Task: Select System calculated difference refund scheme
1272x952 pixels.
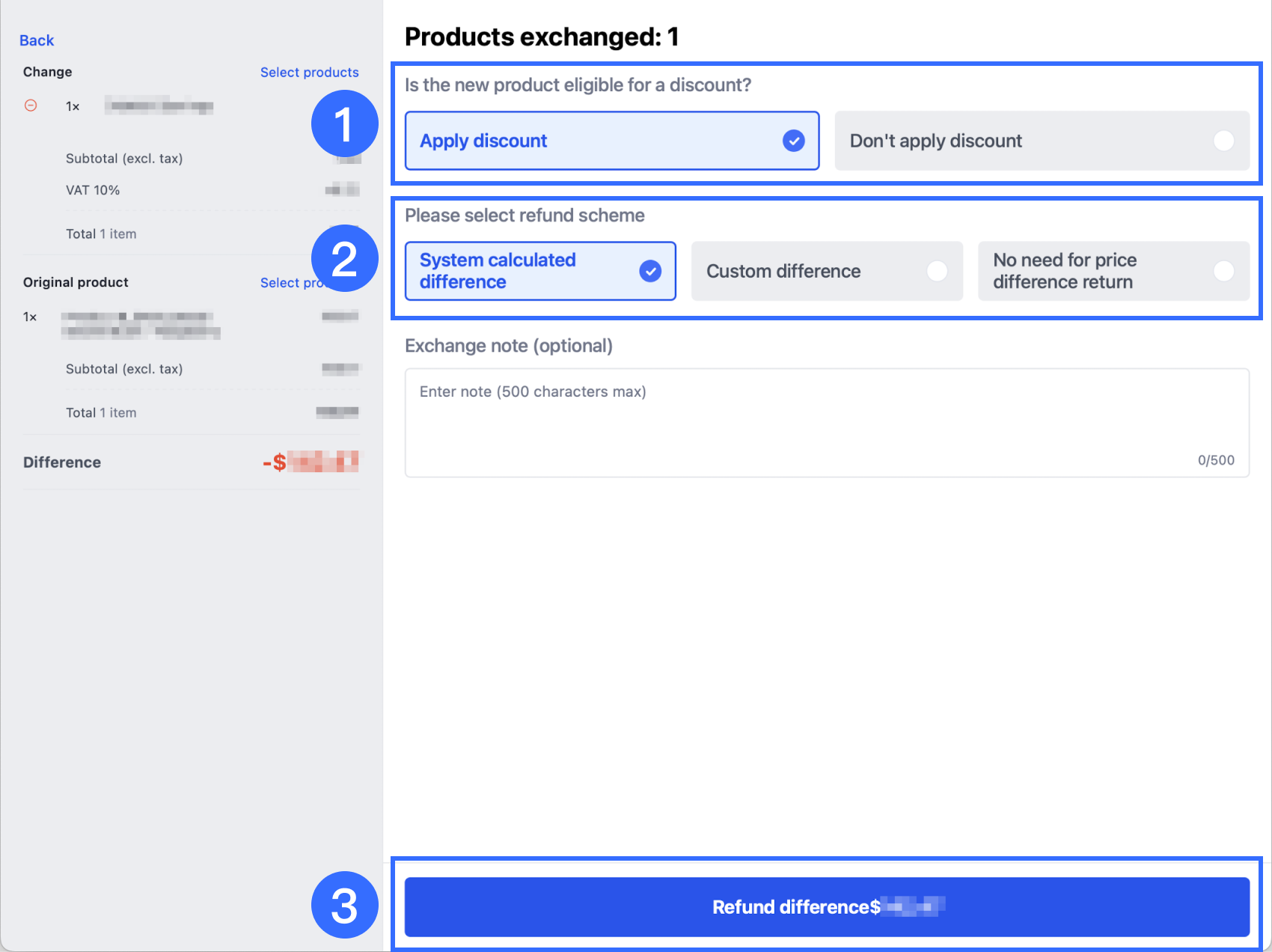Action: click(539, 271)
